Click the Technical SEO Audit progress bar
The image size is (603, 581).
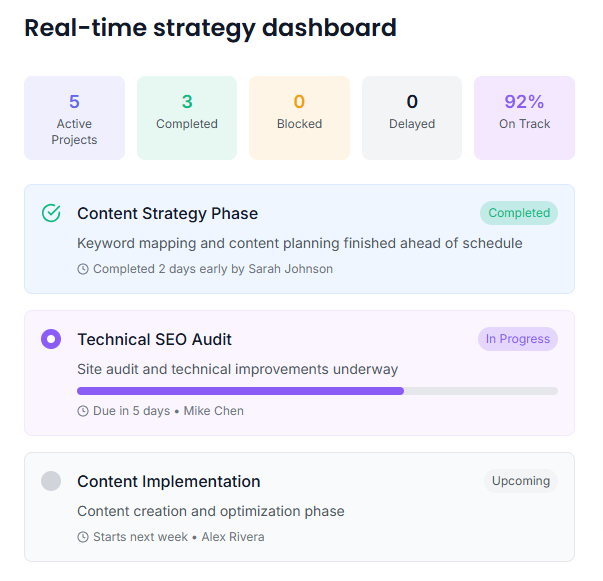tap(317, 391)
